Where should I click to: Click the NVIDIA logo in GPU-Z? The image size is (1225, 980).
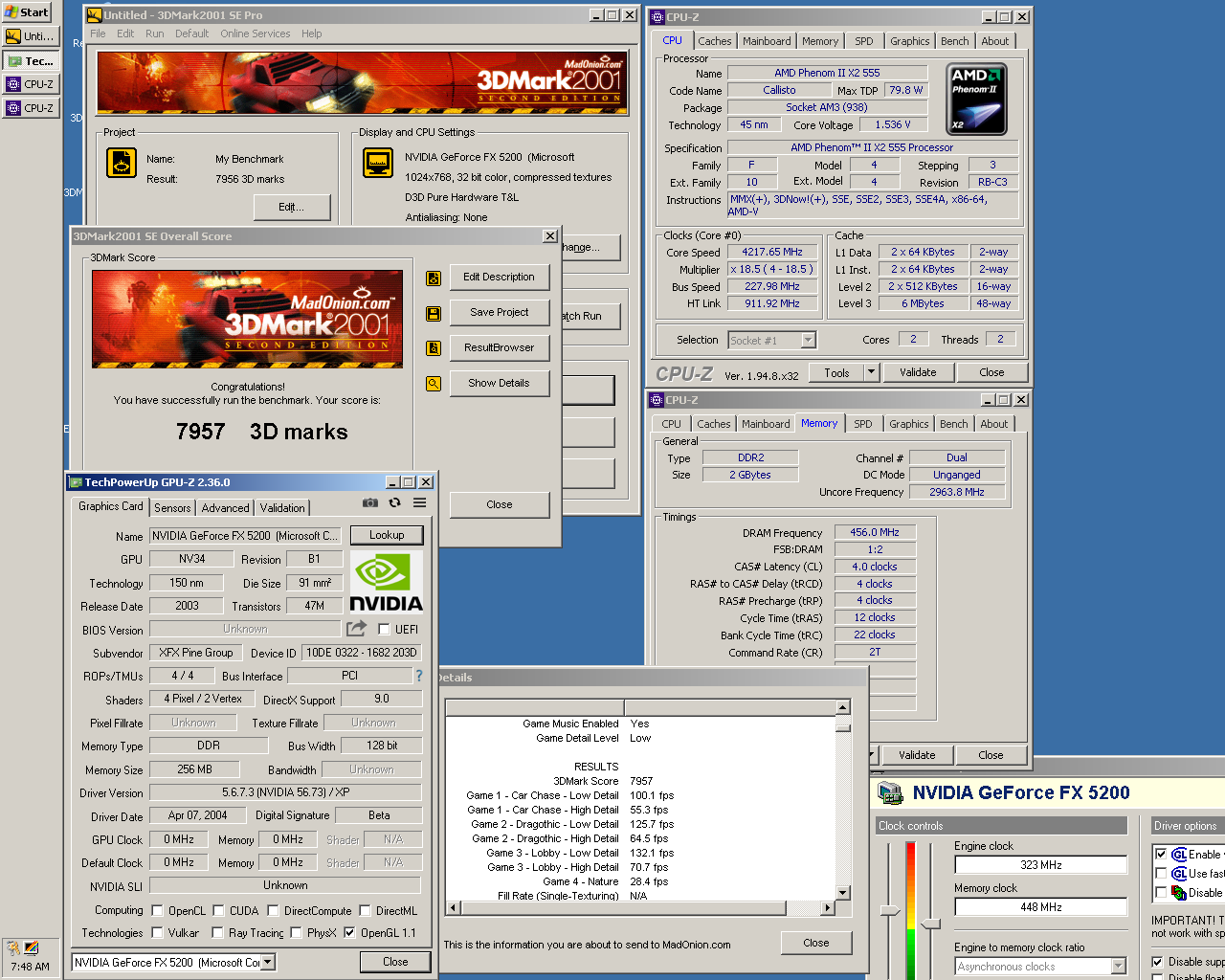point(386,581)
